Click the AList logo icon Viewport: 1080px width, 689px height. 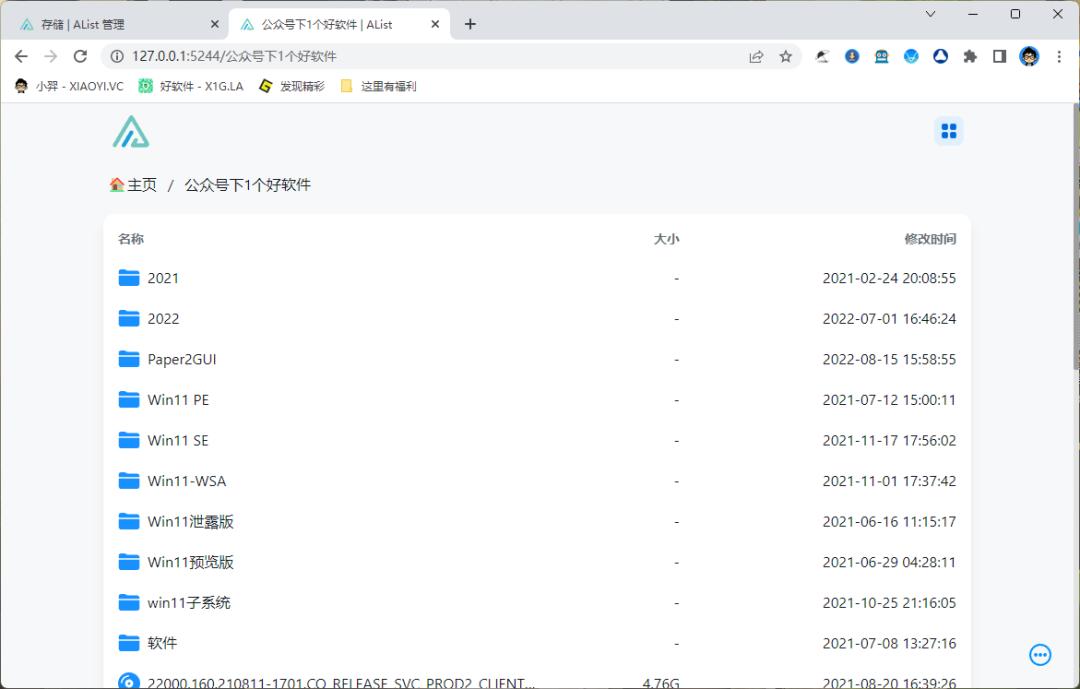pyautogui.click(x=130, y=131)
